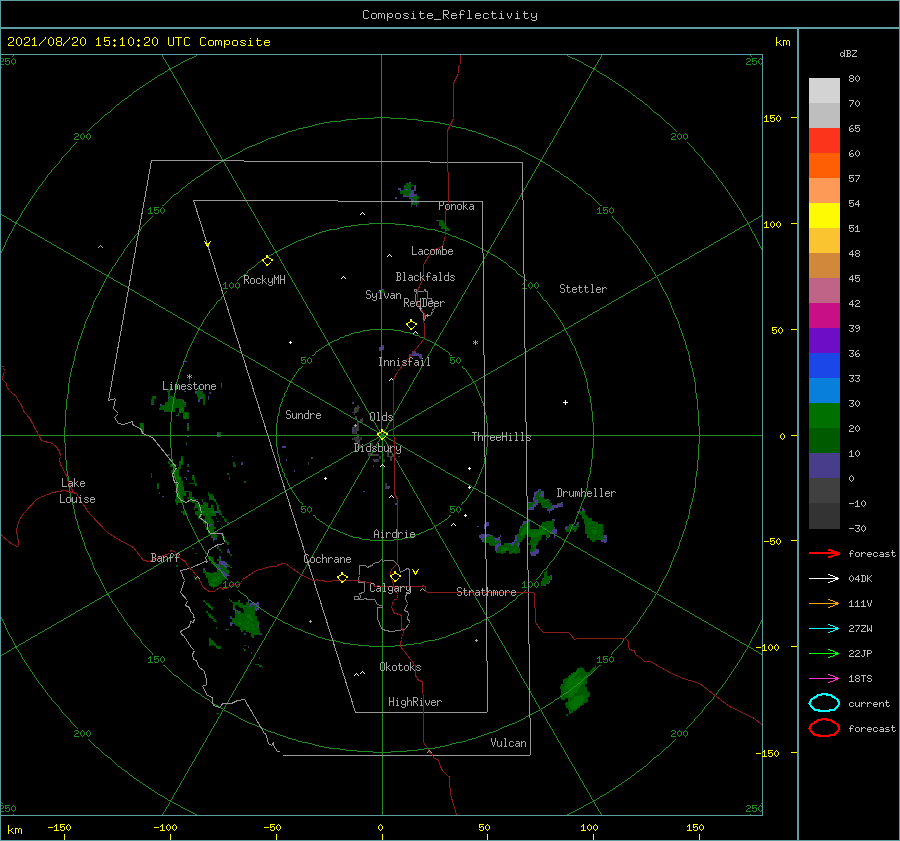Pick the blue 36 dBZ swatch

click(824, 365)
